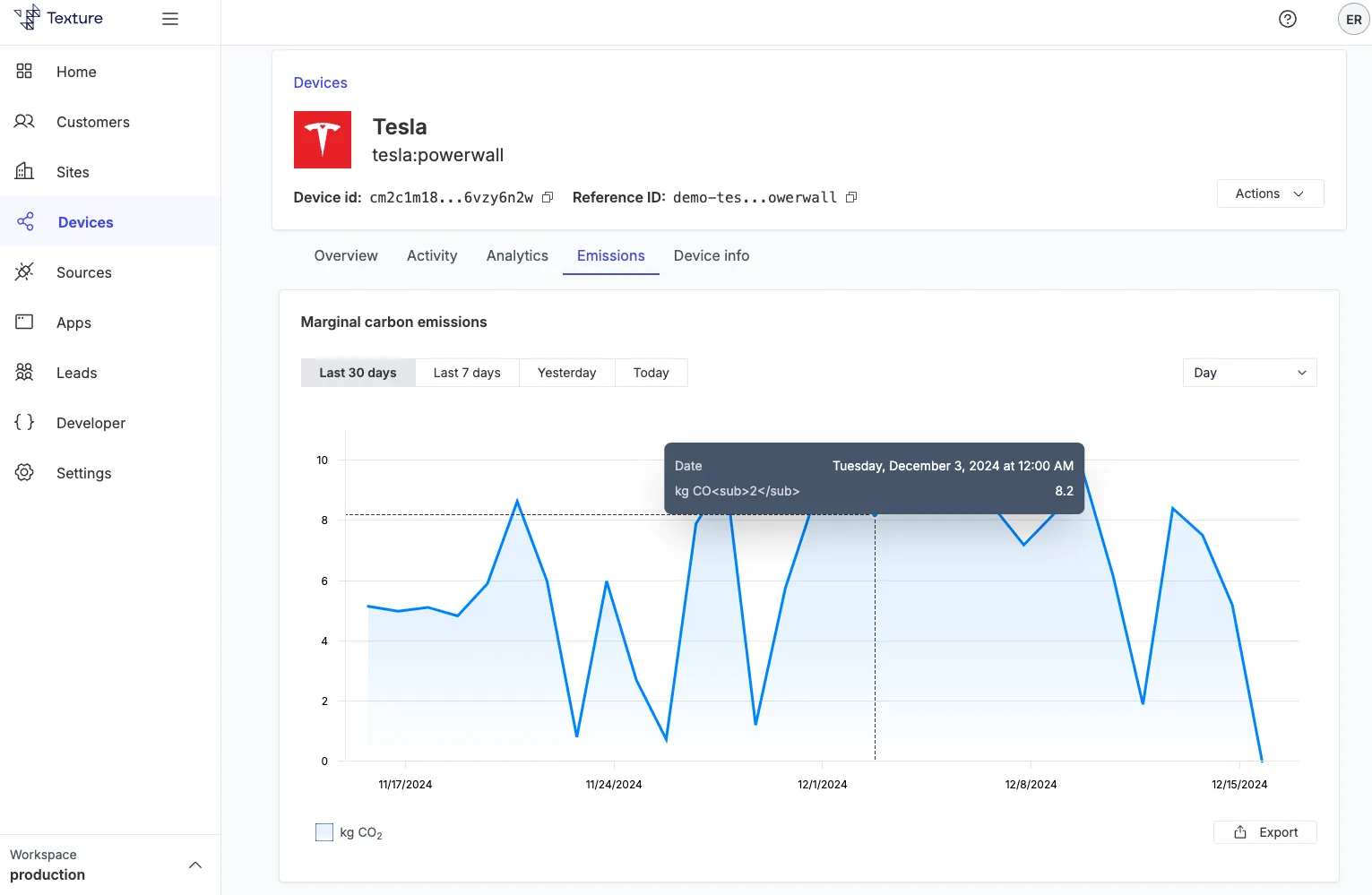Open the help question mark icon
Screen dimensions: 1372x895
pyautogui.click(x=1288, y=19)
